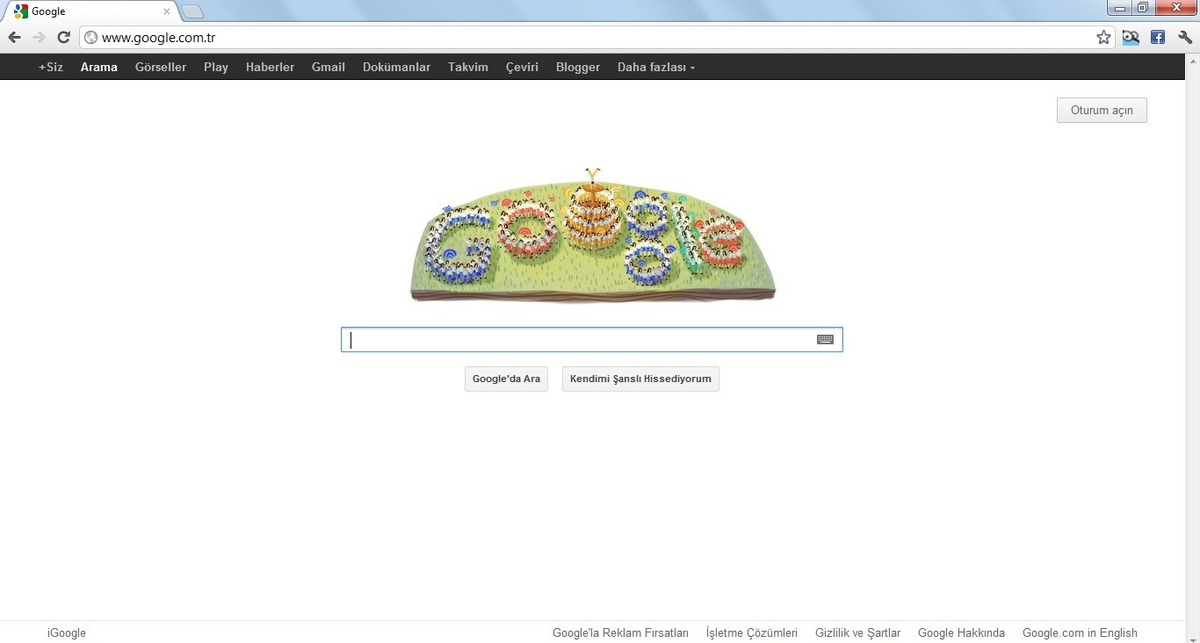This screenshot has height=643, width=1200.
Task: Open Gmail from the top bar
Action: (328, 67)
